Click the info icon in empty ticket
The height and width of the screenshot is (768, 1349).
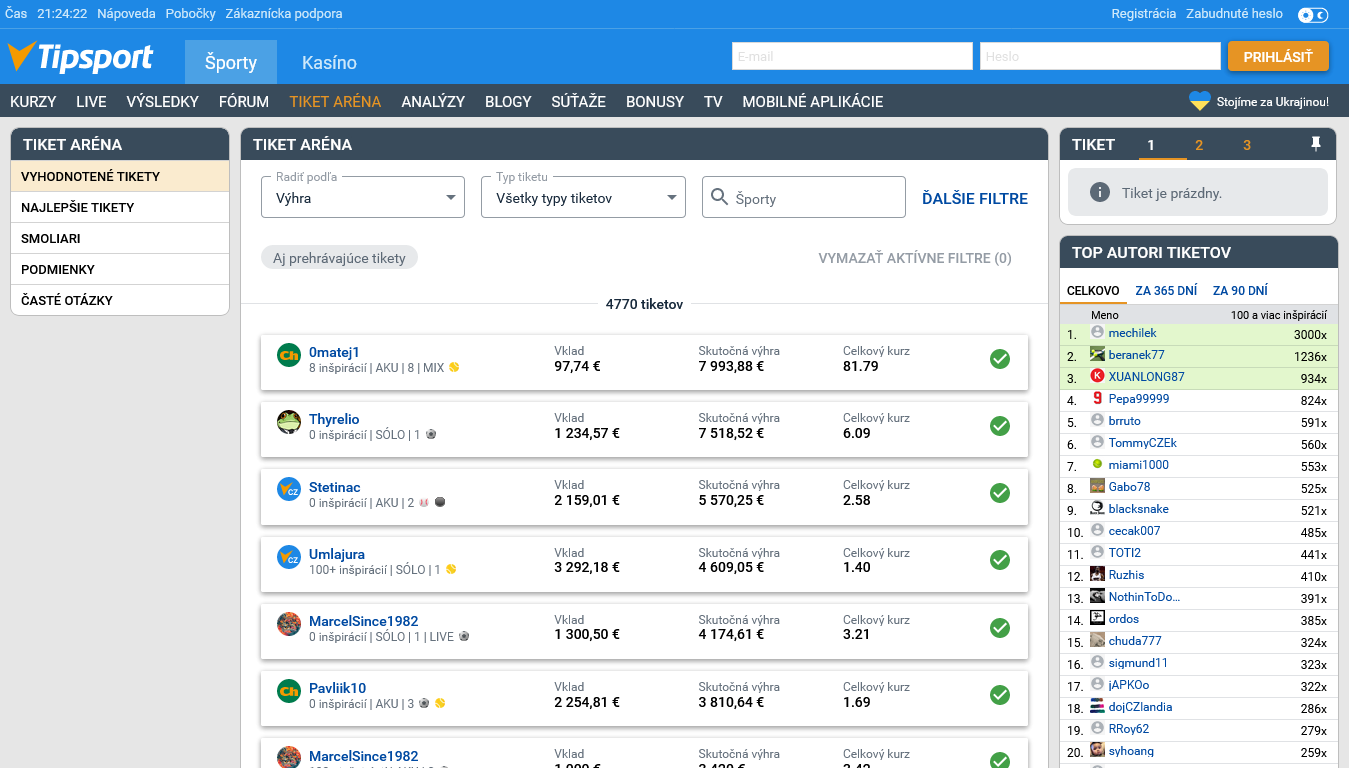coord(1099,193)
